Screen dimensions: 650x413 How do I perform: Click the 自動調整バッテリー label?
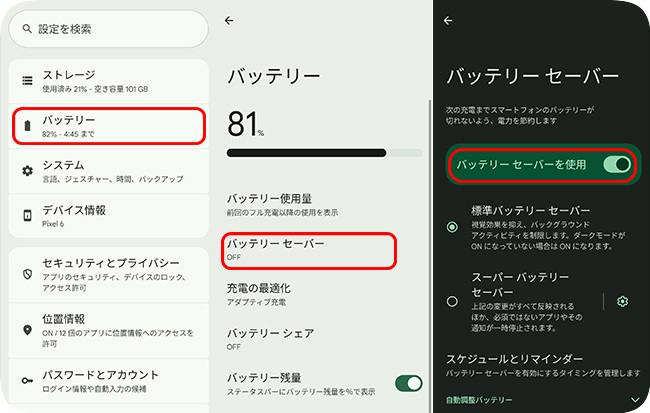click(x=479, y=400)
